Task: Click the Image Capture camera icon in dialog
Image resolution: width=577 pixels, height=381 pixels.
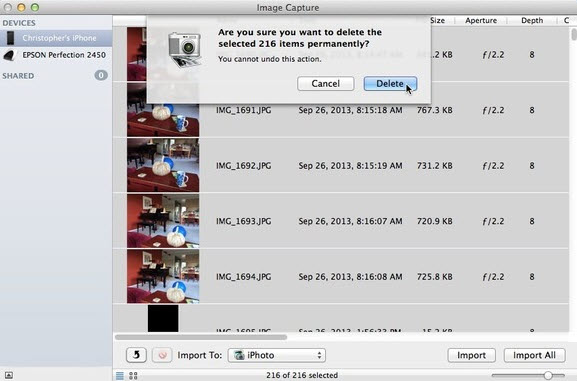Action: pos(185,50)
